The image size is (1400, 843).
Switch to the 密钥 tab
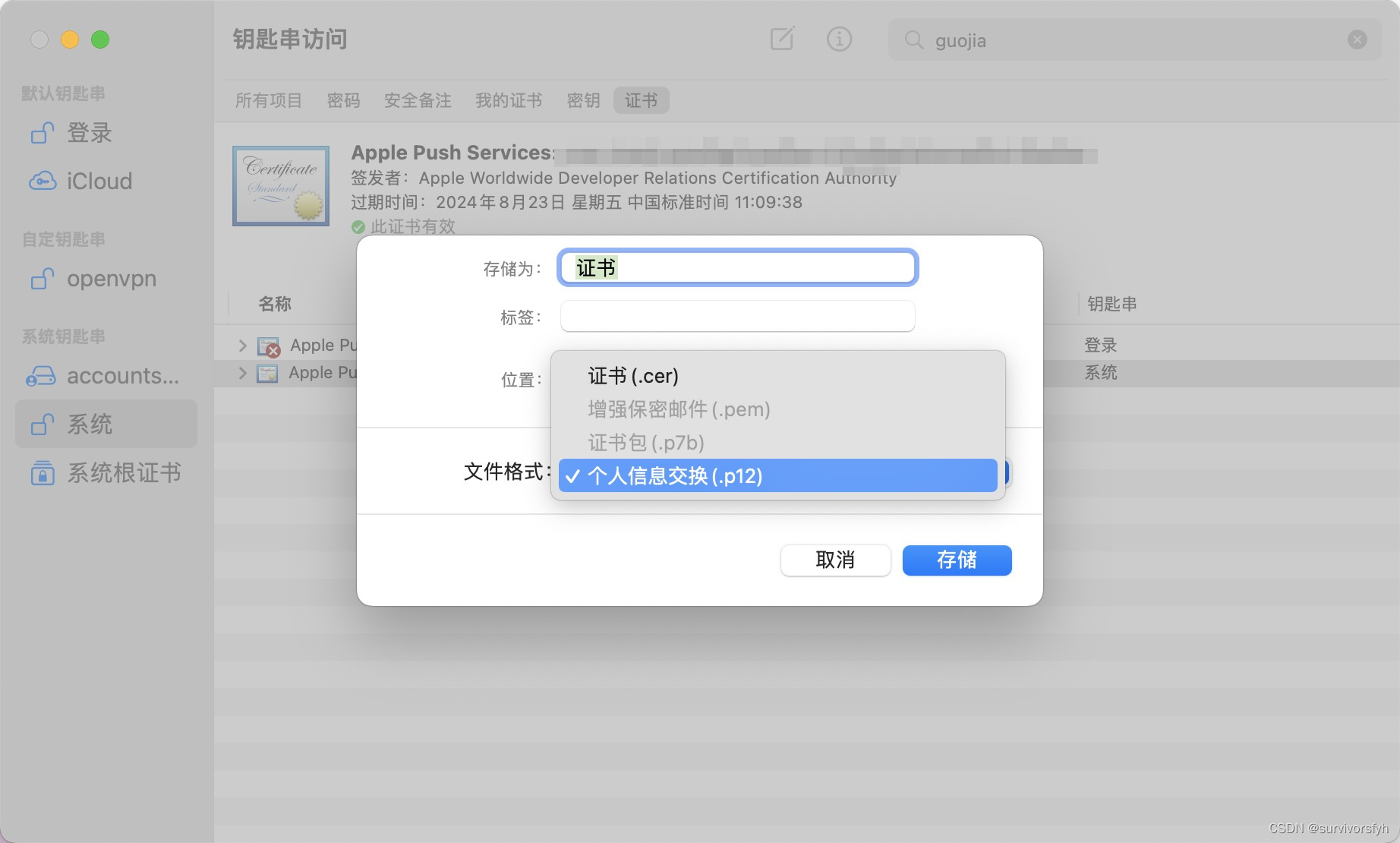click(583, 100)
